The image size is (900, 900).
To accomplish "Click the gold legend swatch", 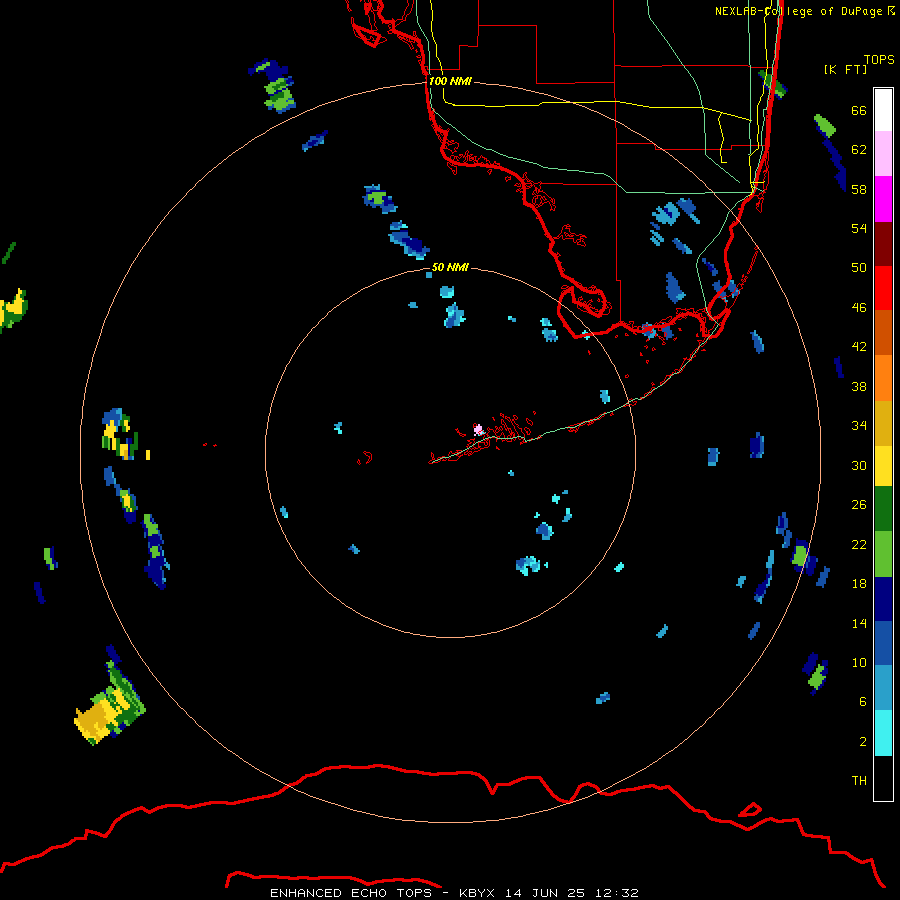I will pos(883,423).
